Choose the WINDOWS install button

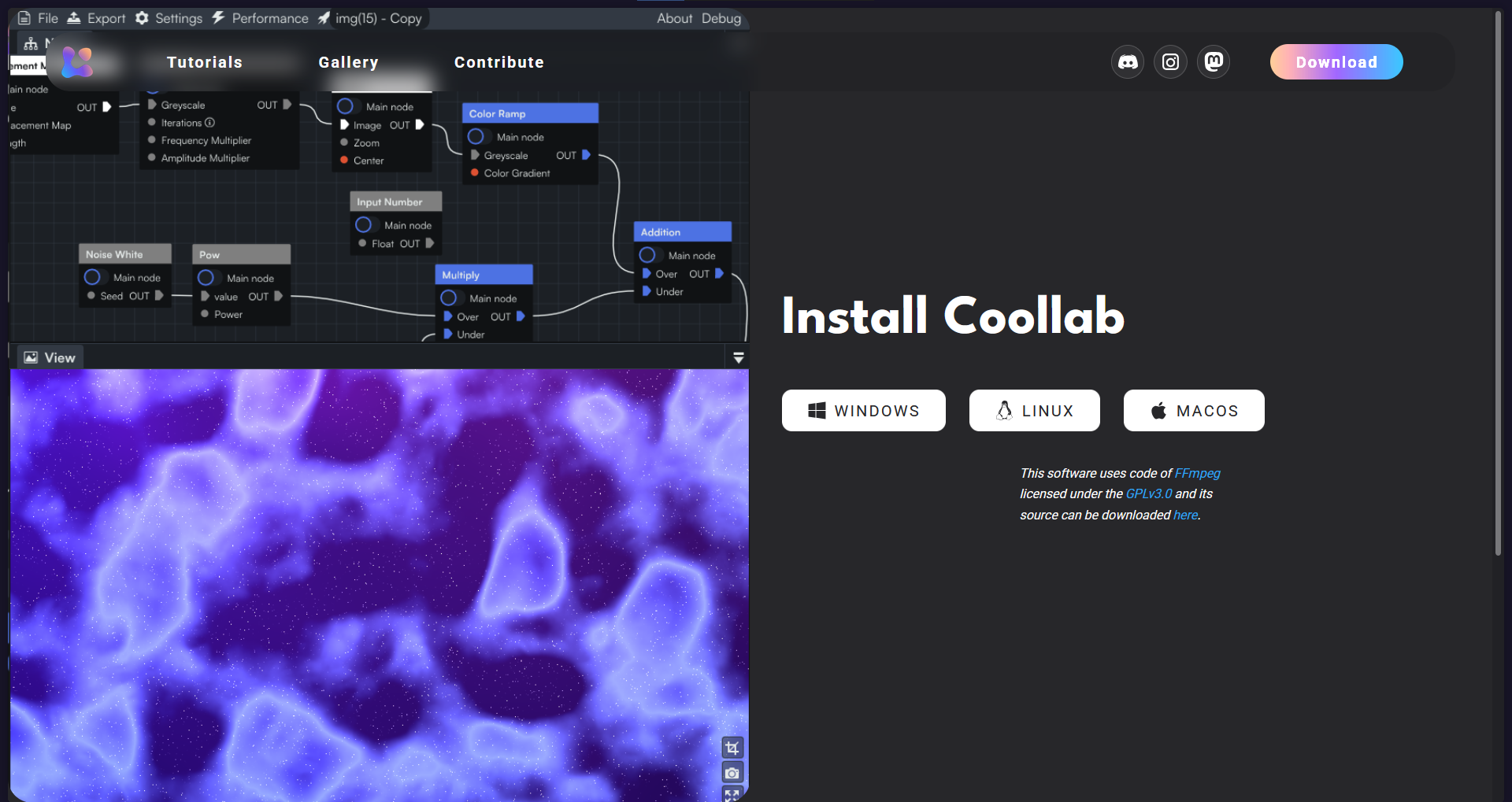[x=864, y=411]
